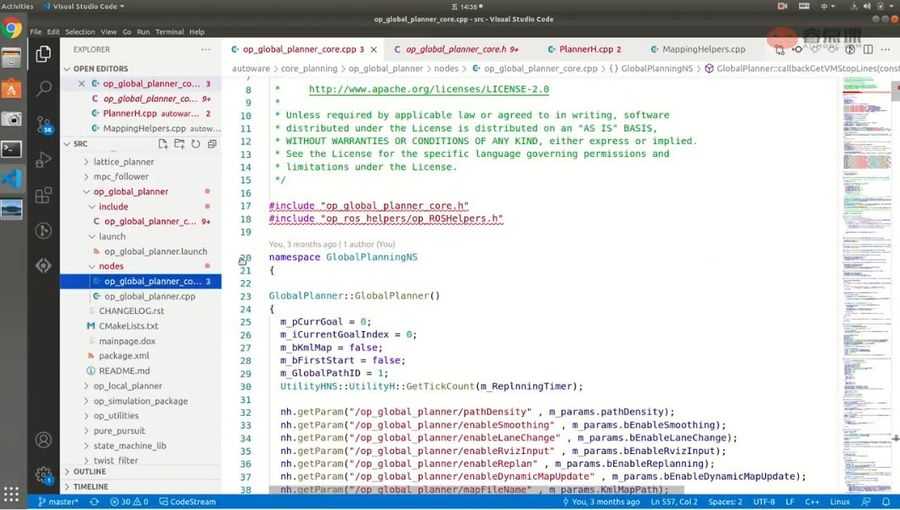900x510 pixels.
Task: Expand the lattice_planner folder
Action: [123, 162]
